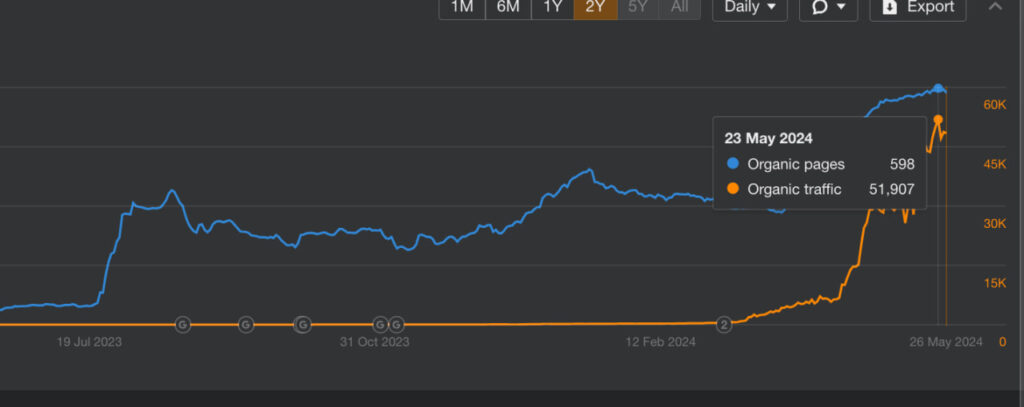Click the Export button
Viewport: 1024px width, 407px height.
(x=918, y=7)
